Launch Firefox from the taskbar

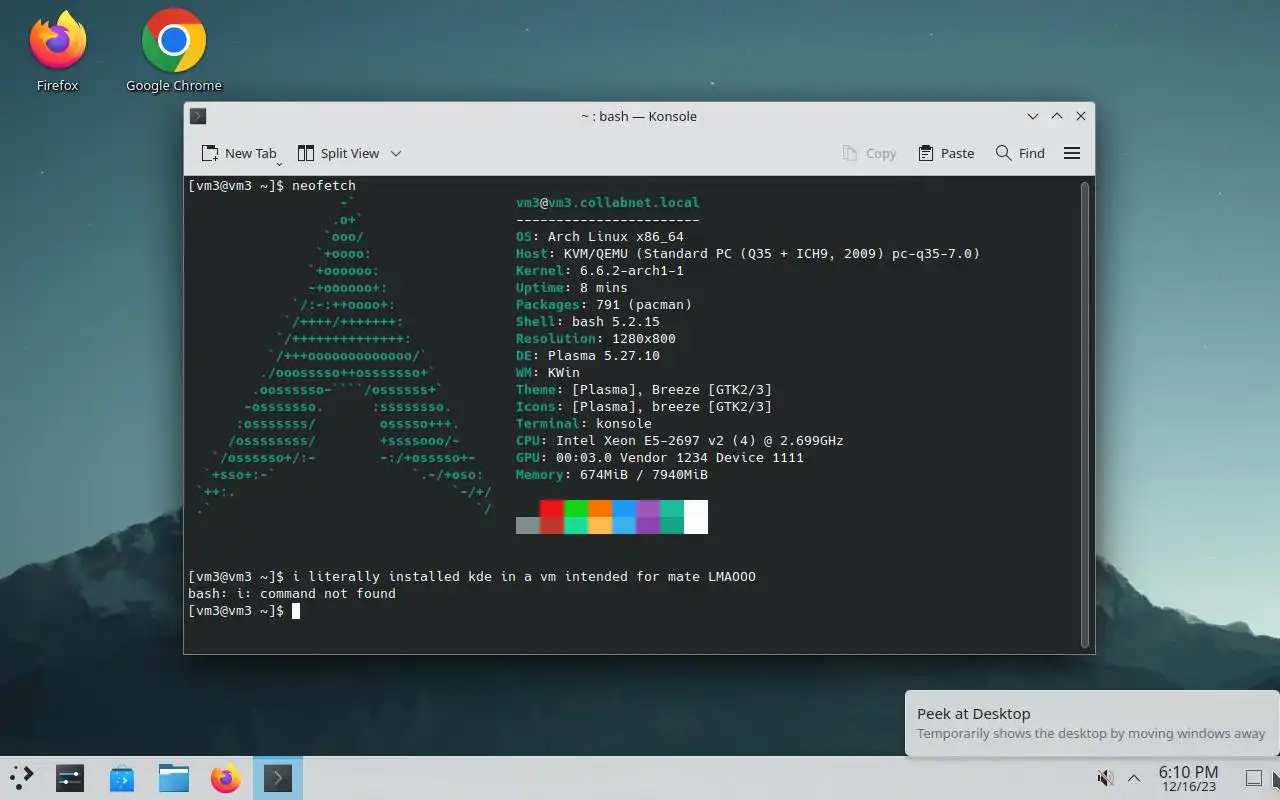coord(226,777)
